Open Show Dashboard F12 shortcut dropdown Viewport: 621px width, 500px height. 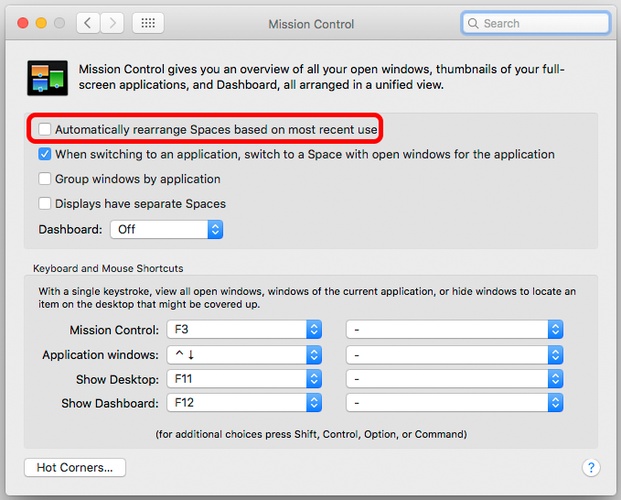click(x=244, y=403)
